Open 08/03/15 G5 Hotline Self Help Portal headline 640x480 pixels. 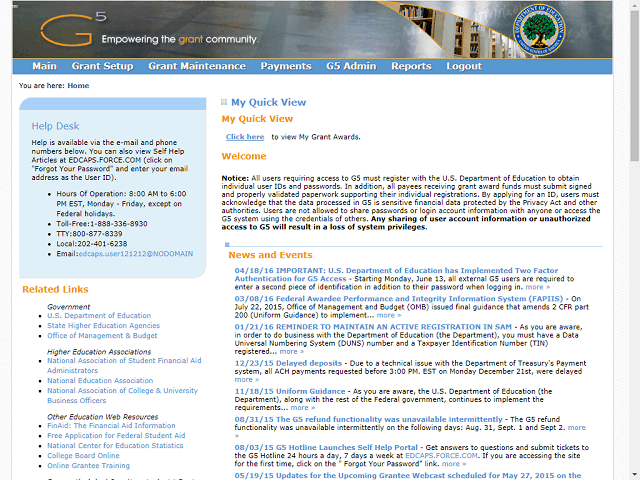[x=326, y=448]
